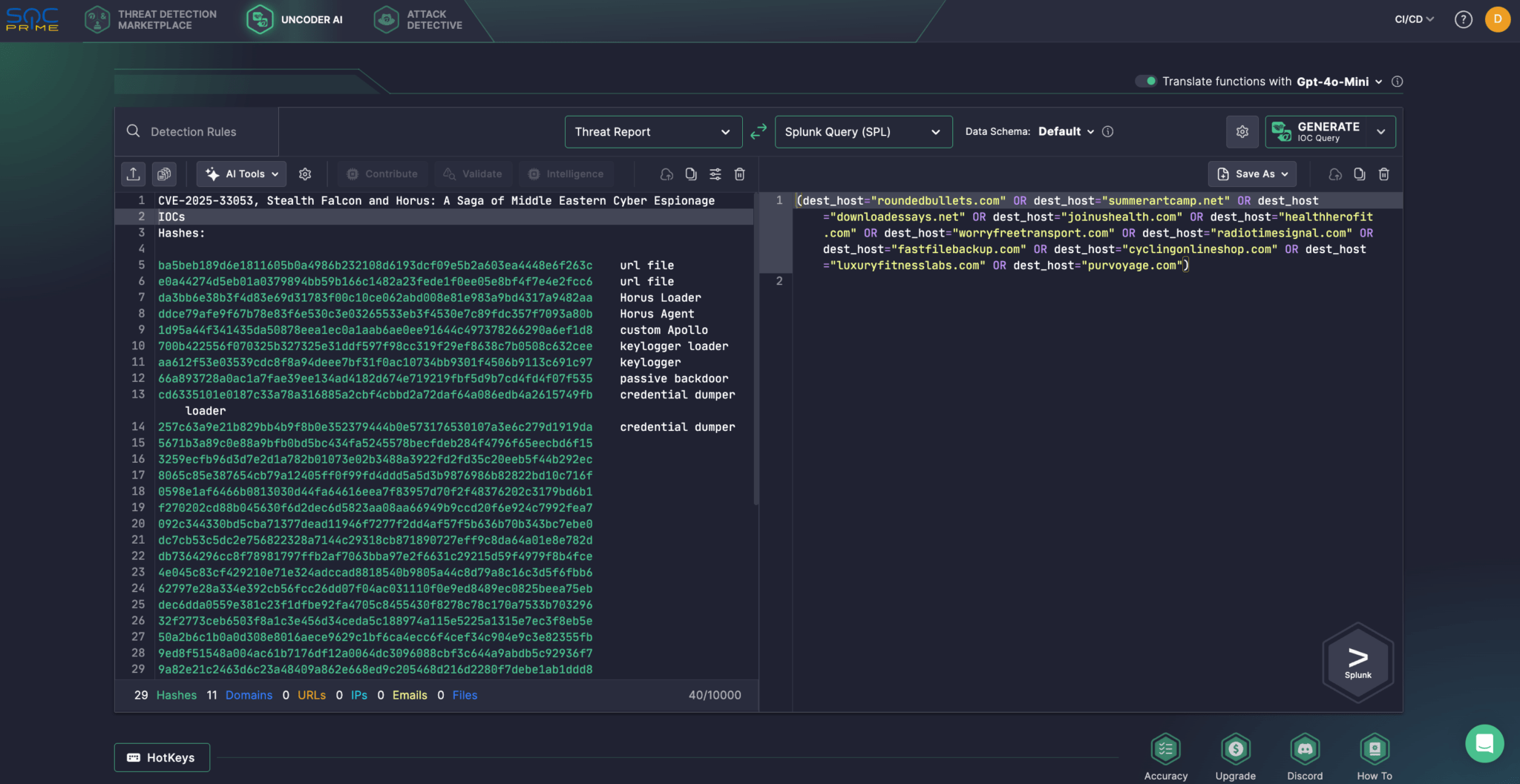Click the cloud download icon above the query editor
The height and width of the screenshot is (784, 1520).
pos(1335,174)
